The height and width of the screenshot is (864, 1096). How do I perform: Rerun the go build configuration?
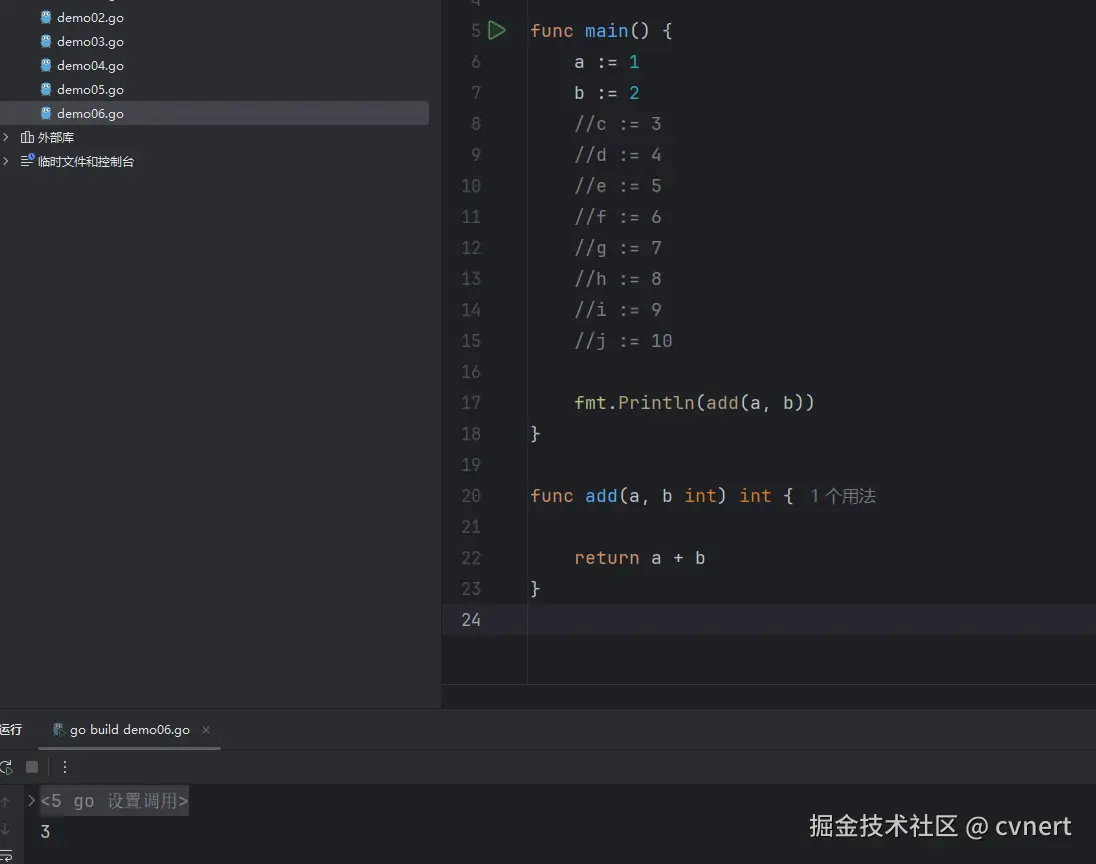coord(6,767)
